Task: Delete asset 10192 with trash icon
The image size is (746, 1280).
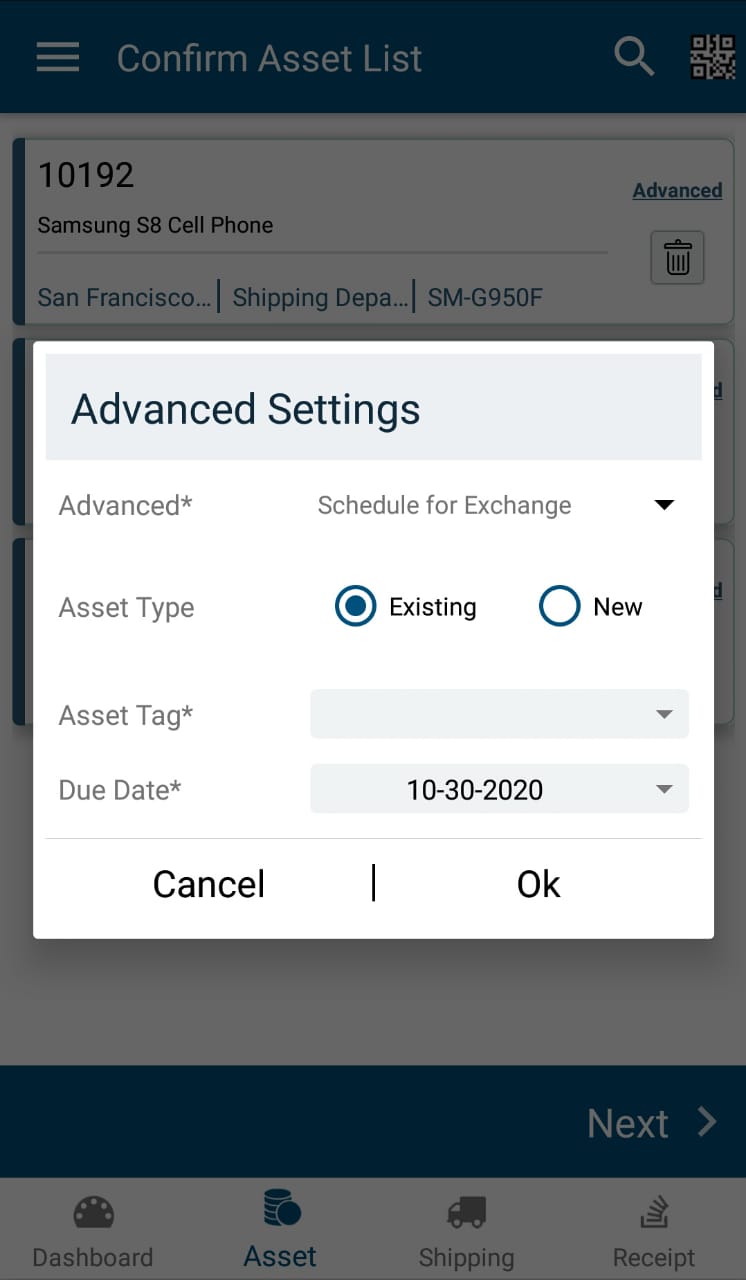Action: coord(678,257)
